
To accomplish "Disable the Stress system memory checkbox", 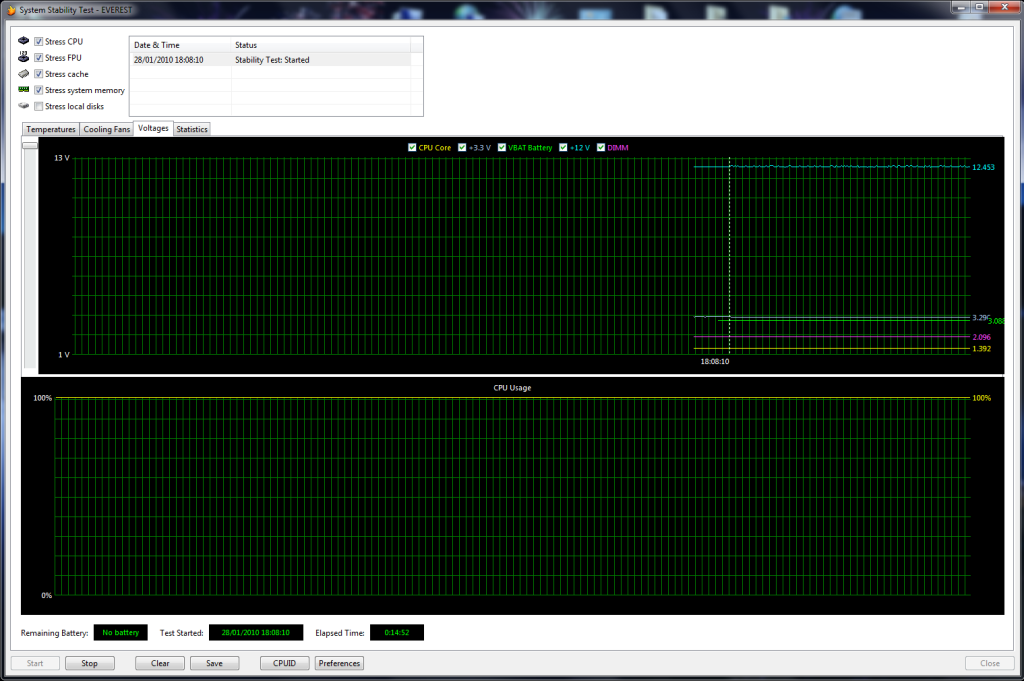I will (x=39, y=90).
